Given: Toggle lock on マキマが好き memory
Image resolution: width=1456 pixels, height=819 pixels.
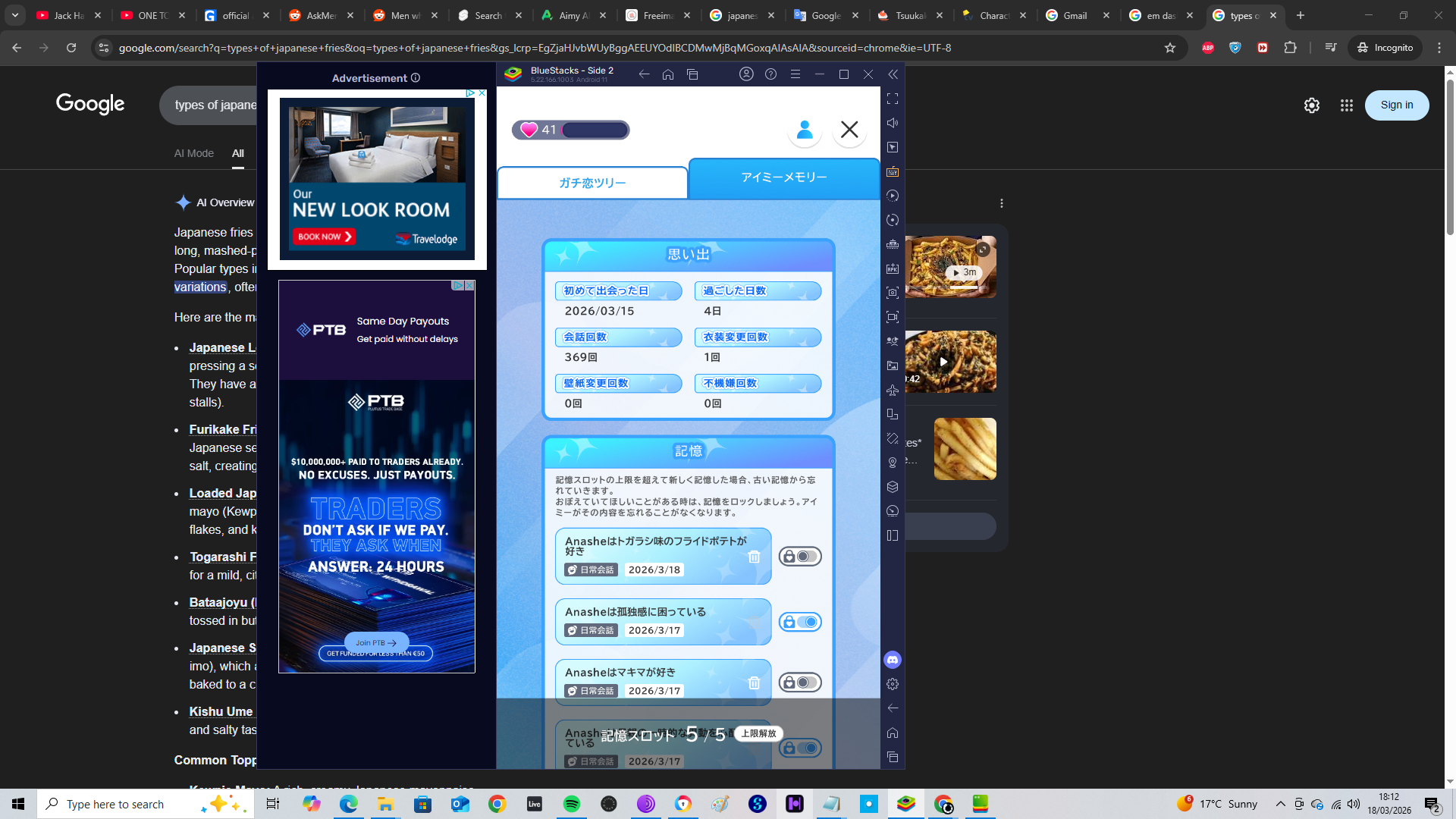Looking at the screenshot, I should 800,682.
